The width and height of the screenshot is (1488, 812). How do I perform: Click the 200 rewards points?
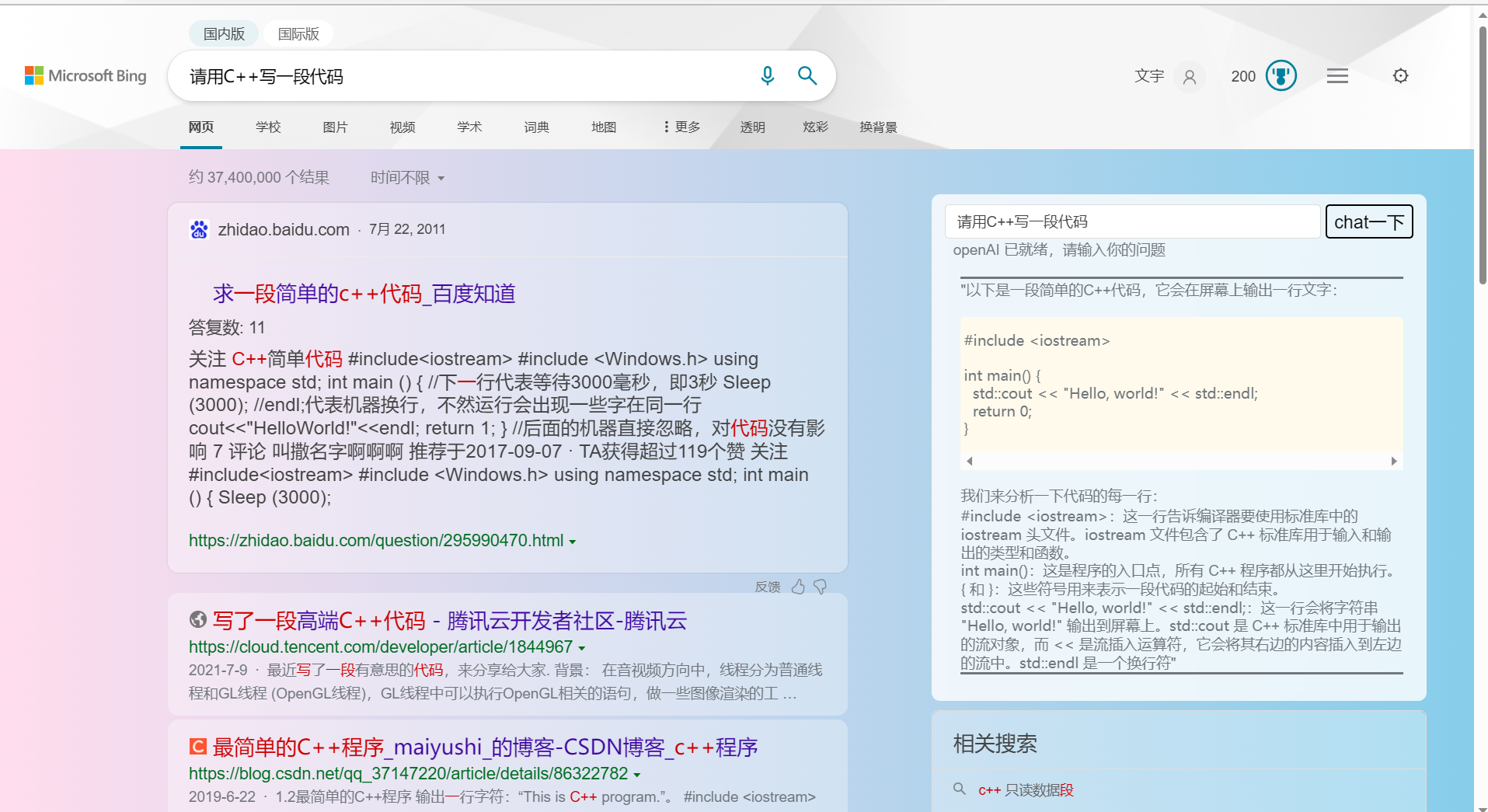click(x=1243, y=76)
